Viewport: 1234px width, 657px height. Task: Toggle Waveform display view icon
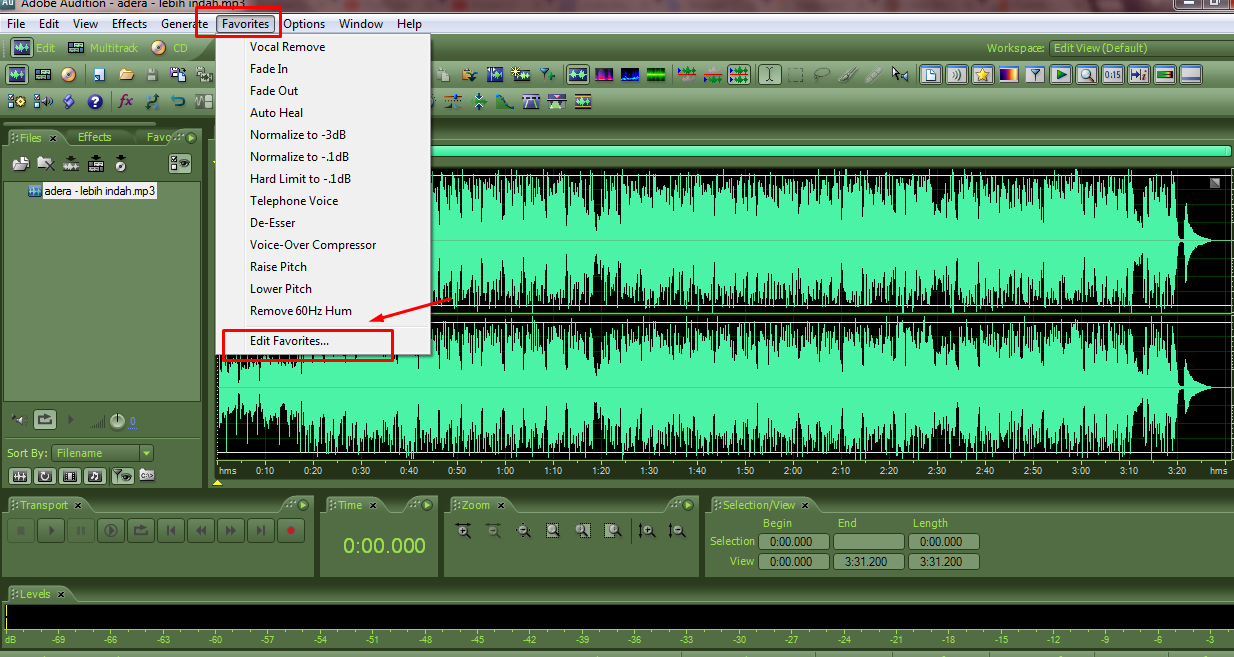tap(578, 74)
